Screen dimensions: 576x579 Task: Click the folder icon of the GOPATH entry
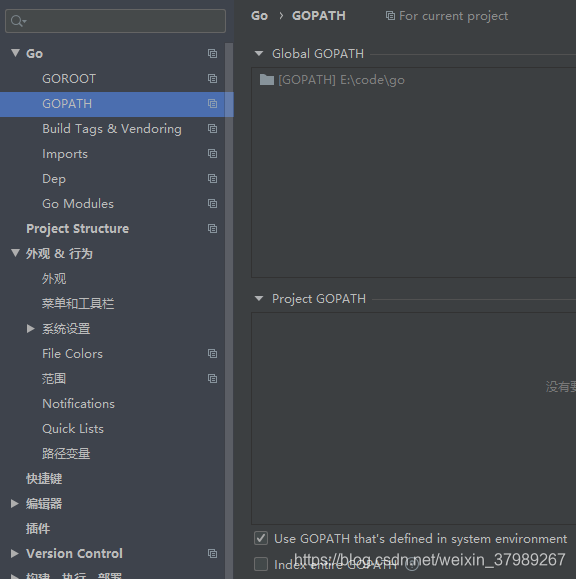click(267, 79)
